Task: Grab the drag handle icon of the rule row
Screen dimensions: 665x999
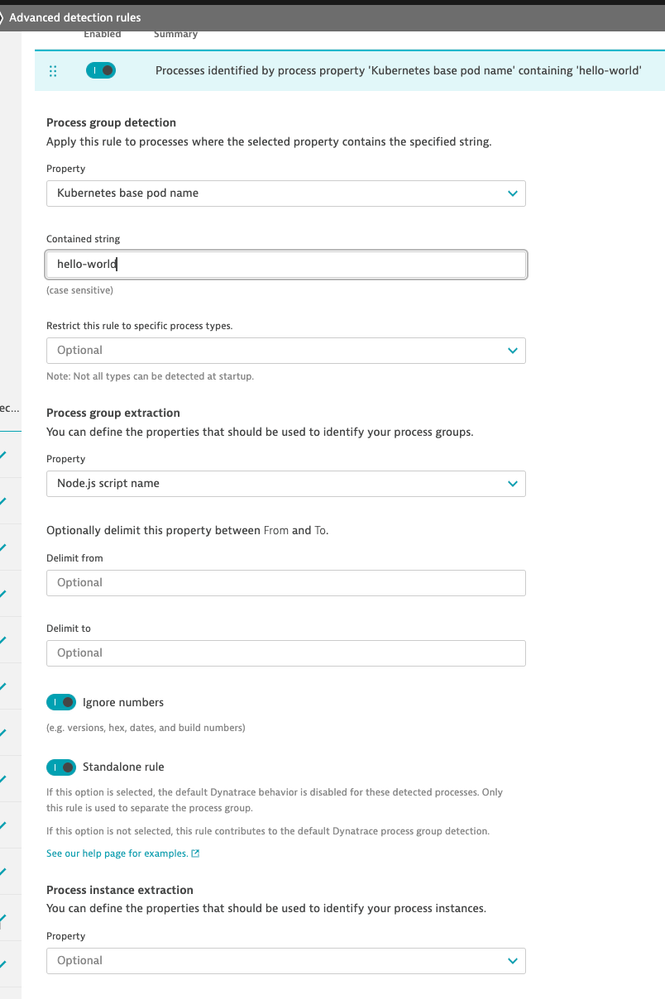Action: [x=53, y=71]
